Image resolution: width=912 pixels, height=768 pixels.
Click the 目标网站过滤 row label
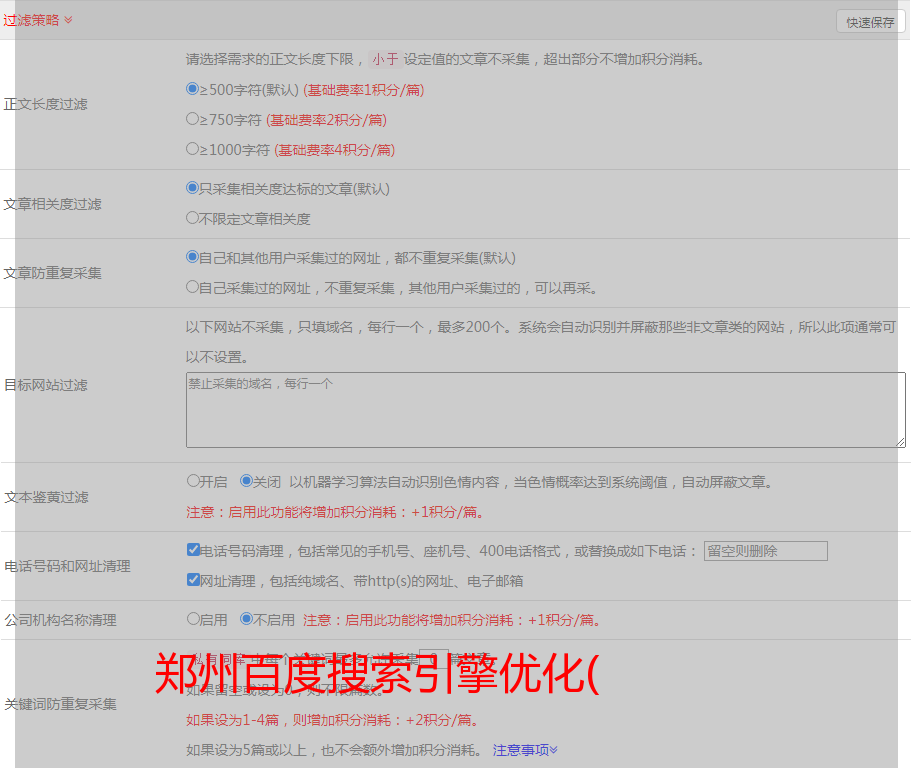tap(45, 385)
